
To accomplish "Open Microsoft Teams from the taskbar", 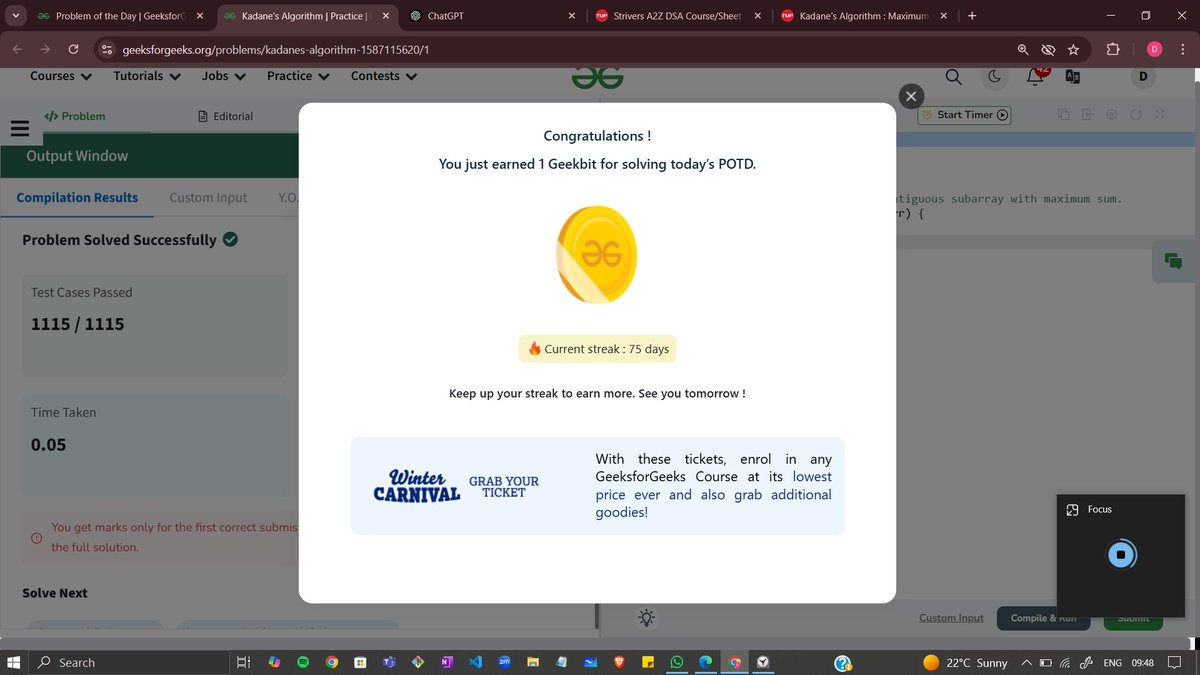I will pos(389,662).
